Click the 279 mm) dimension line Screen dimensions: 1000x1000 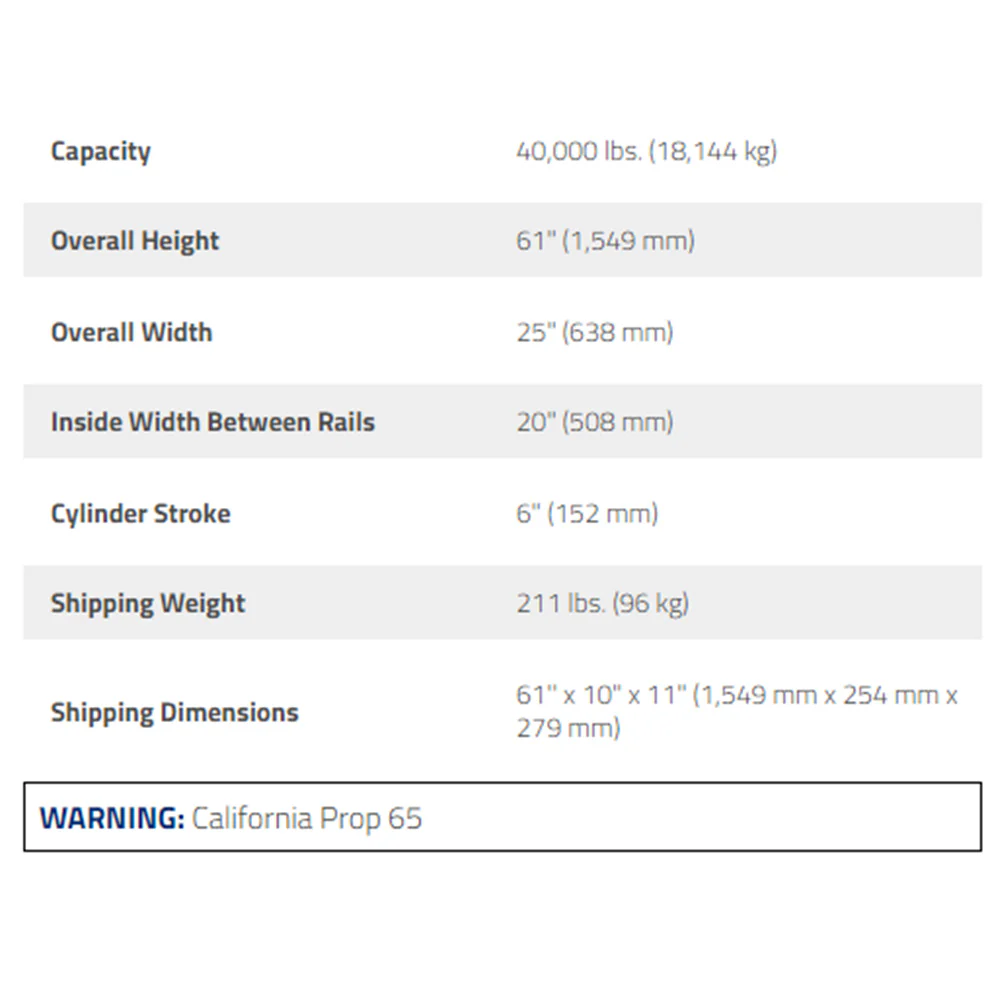[568, 728]
